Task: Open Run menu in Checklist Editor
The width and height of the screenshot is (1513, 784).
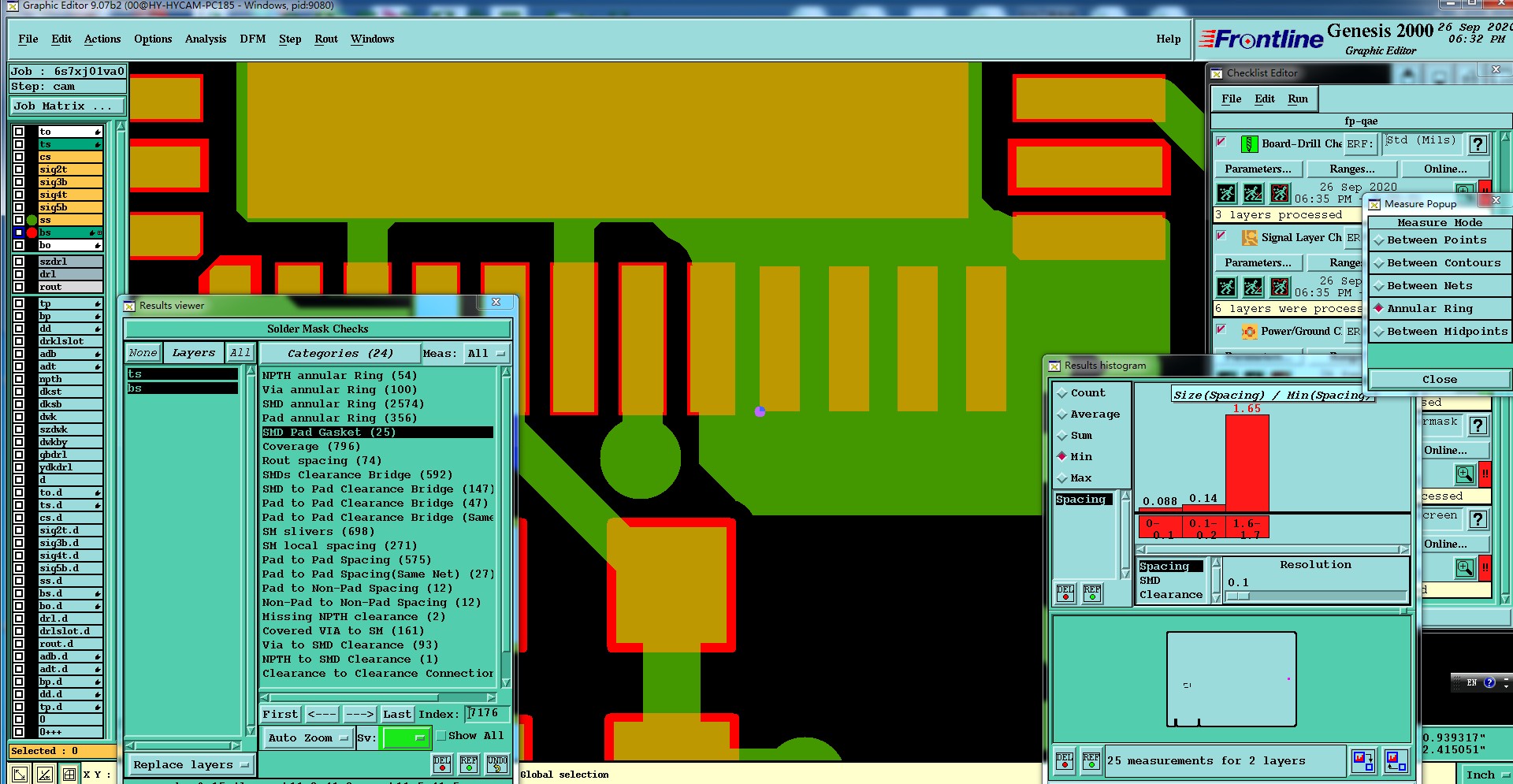Action: pyautogui.click(x=1298, y=98)
